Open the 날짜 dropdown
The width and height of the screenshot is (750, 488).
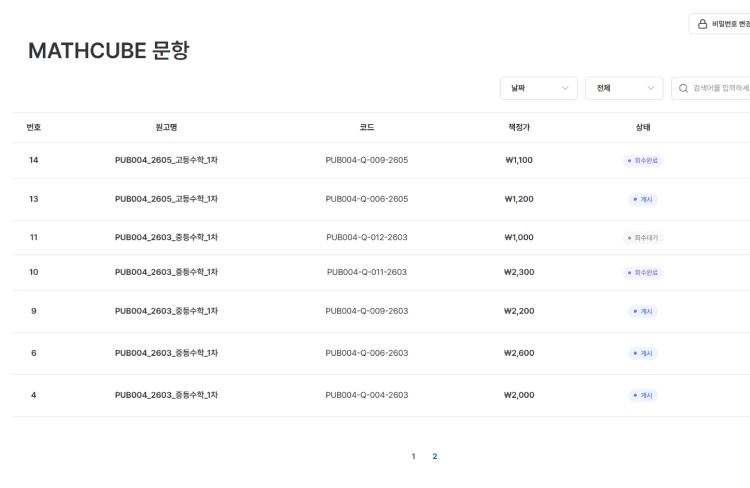539,88
